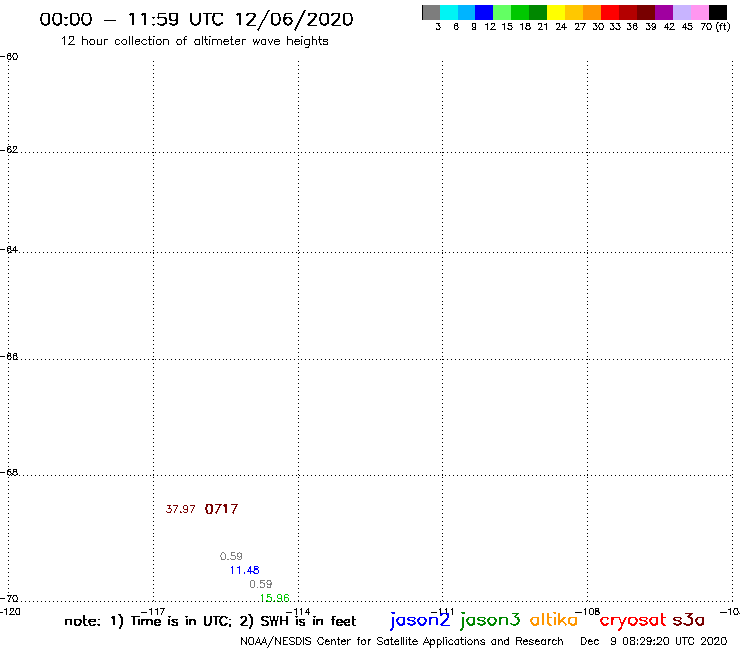Image resolution: width=740 pixels, height=650 pixels.
Task: Select the dark red wave height value 37.97
Action: tap(180, 509)
